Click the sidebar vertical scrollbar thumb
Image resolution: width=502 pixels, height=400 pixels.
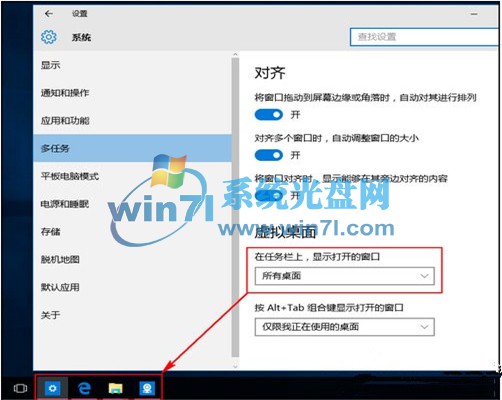click(235, 207)
